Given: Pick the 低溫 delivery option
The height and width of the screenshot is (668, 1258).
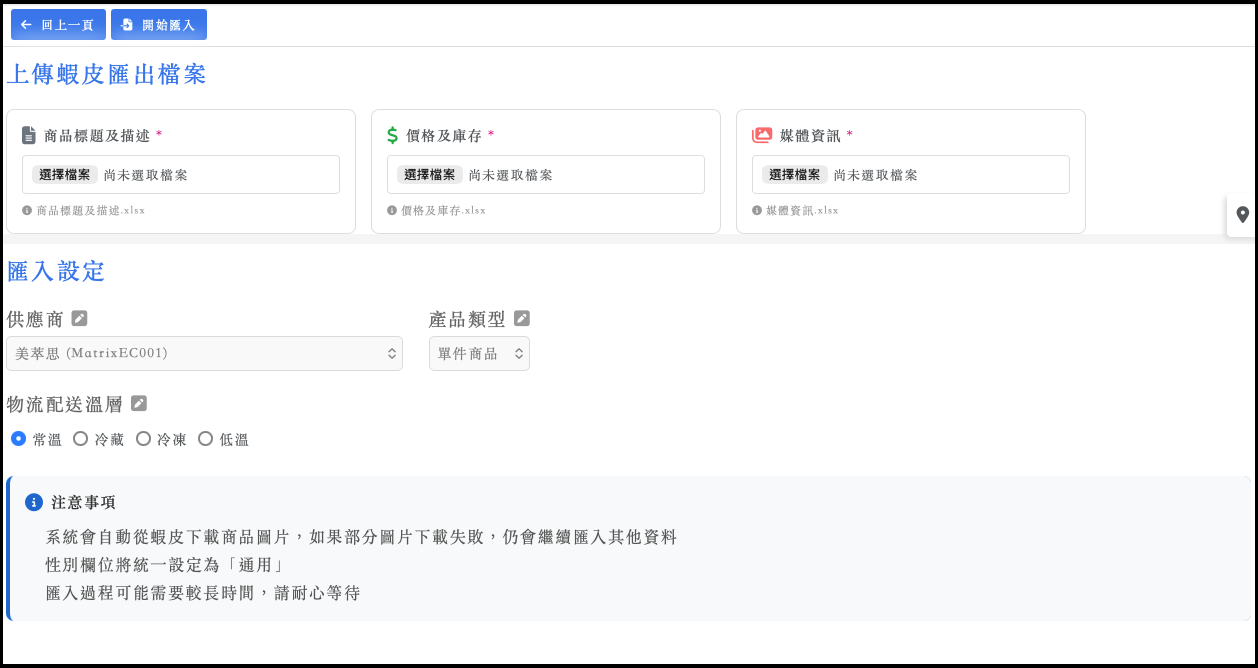Looking at the screenshot, I should pyautogui.click(x=205, y=438).
